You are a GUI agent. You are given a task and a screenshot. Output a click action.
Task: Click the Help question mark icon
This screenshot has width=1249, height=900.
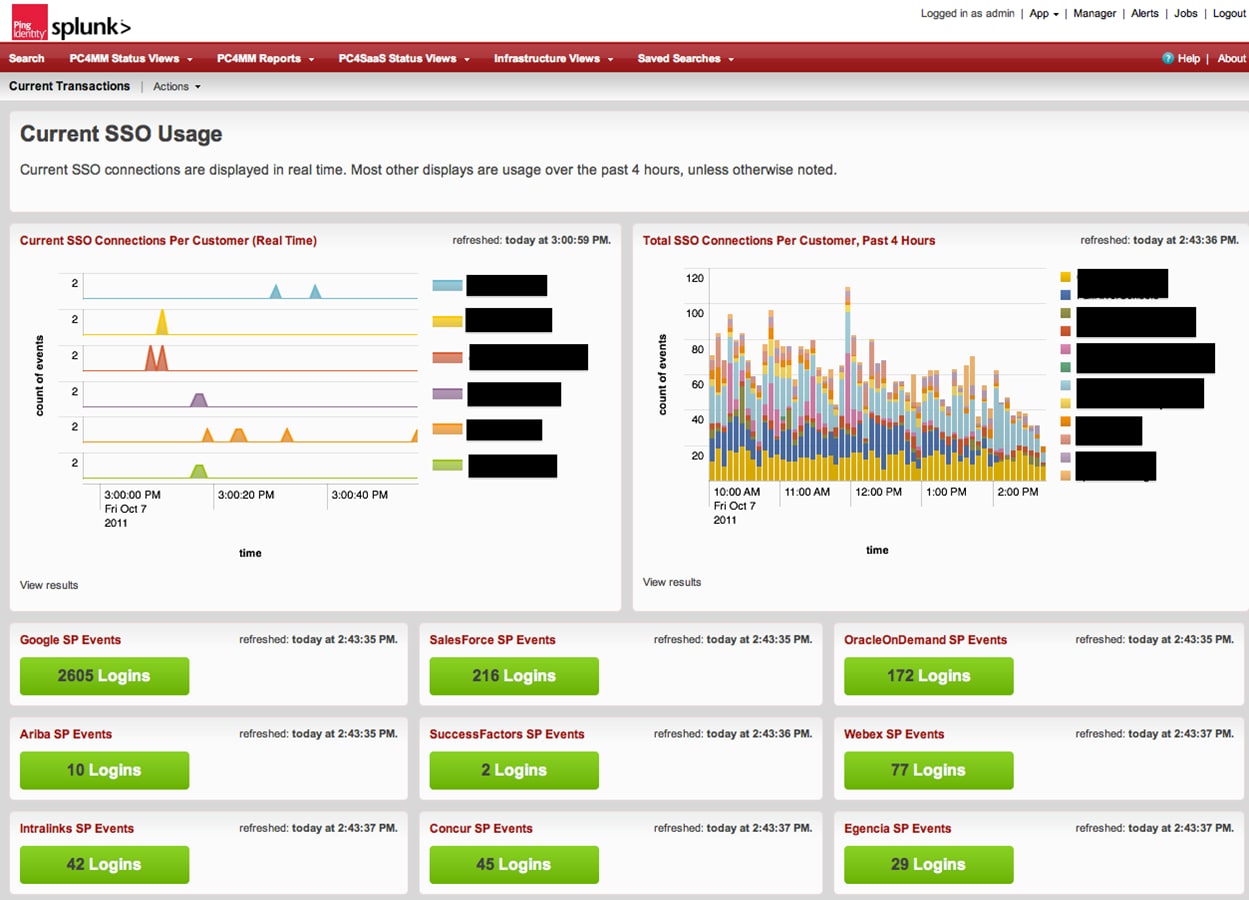[x=1168, y=59]
